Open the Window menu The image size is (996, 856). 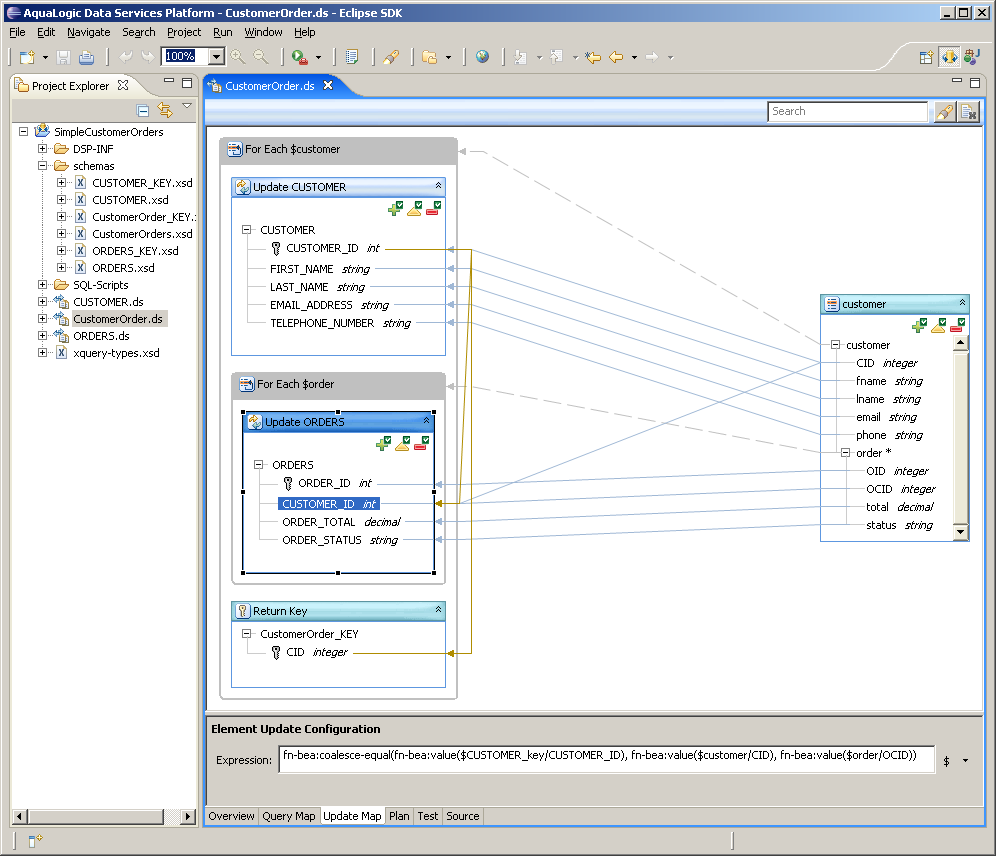click(x=263, y=32)
